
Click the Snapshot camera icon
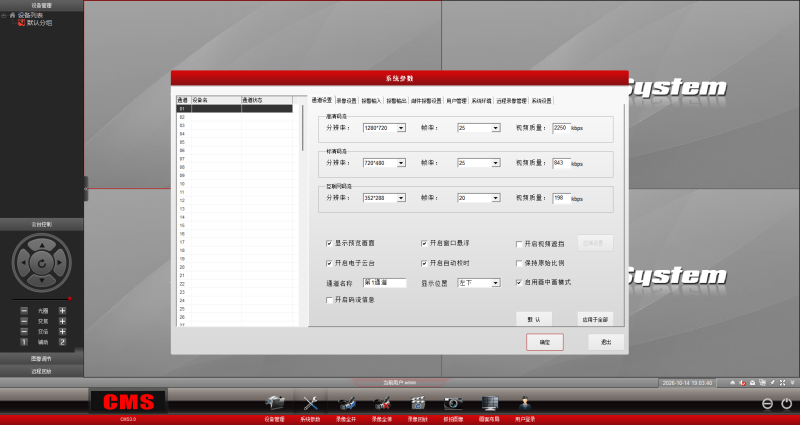coord(454,403)
